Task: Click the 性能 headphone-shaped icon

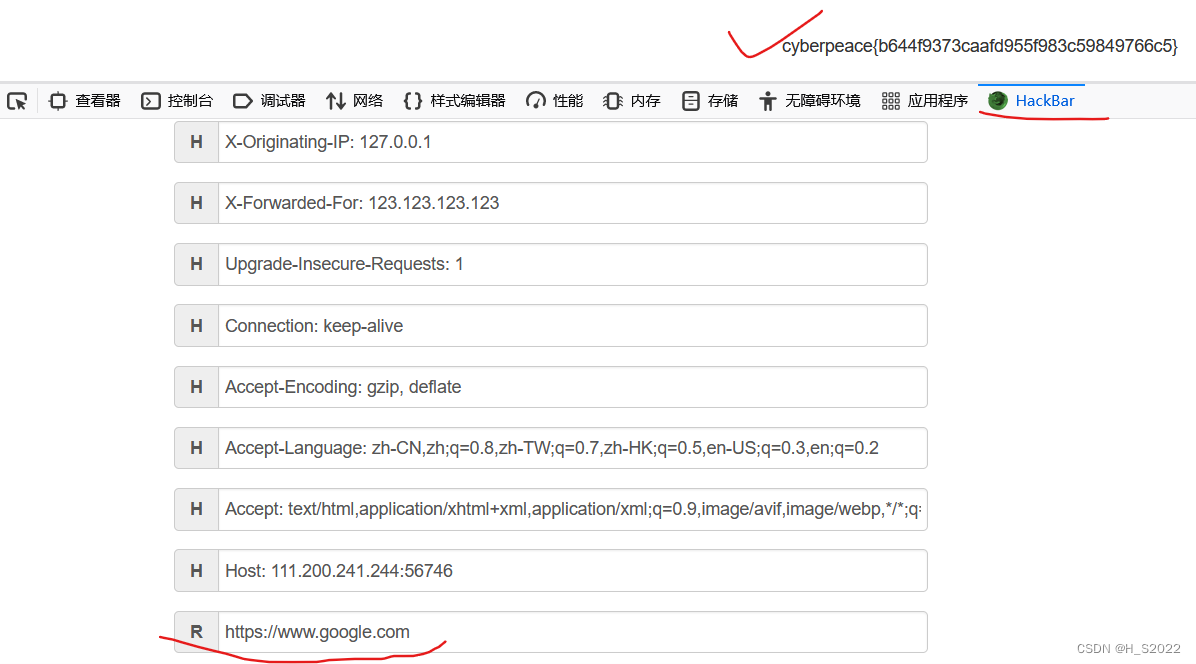Action: [535, 101]
